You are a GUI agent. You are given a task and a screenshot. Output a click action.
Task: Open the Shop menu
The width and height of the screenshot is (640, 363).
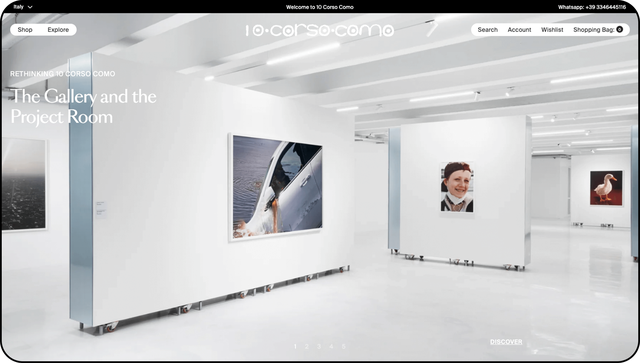[x=25, y=29]
